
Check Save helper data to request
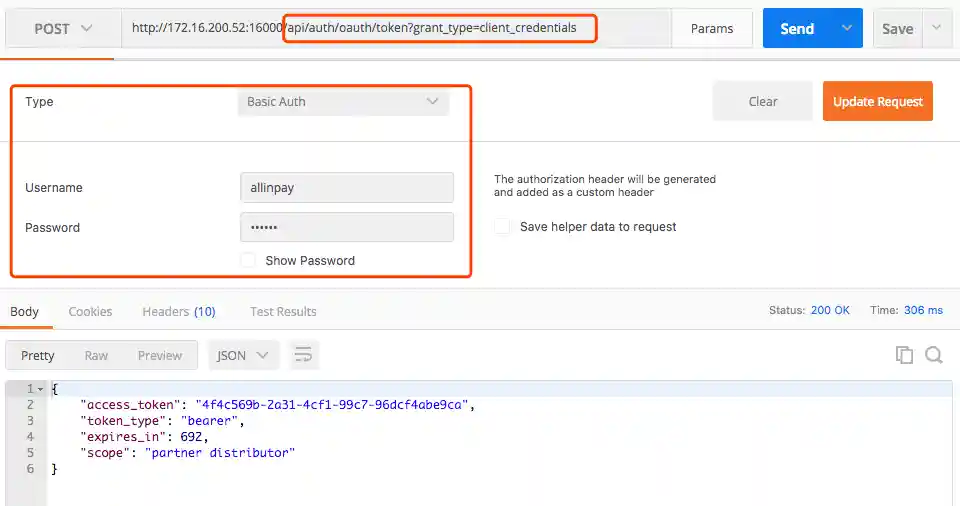(x=502, y=227)
